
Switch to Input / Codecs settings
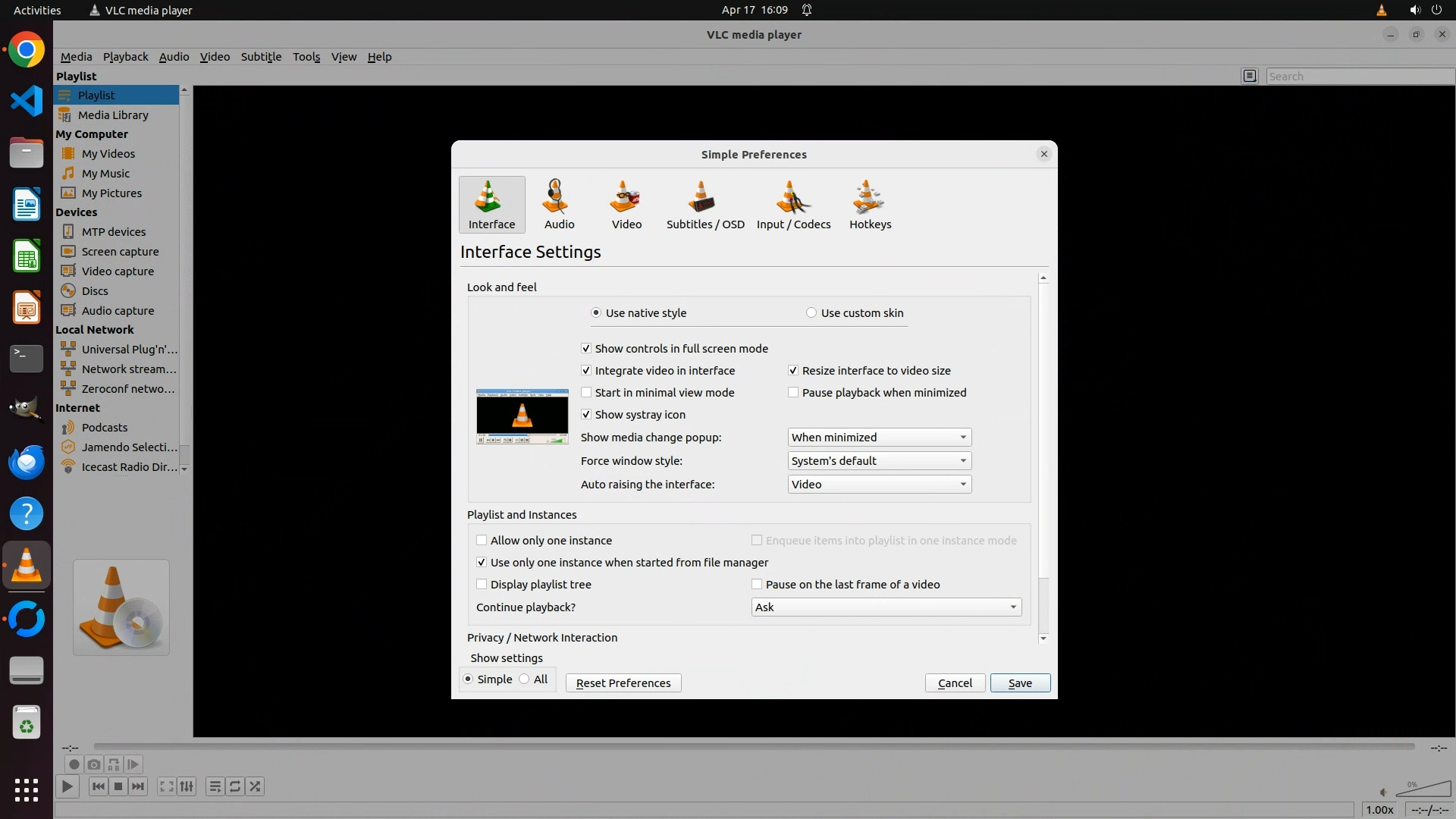793,204
